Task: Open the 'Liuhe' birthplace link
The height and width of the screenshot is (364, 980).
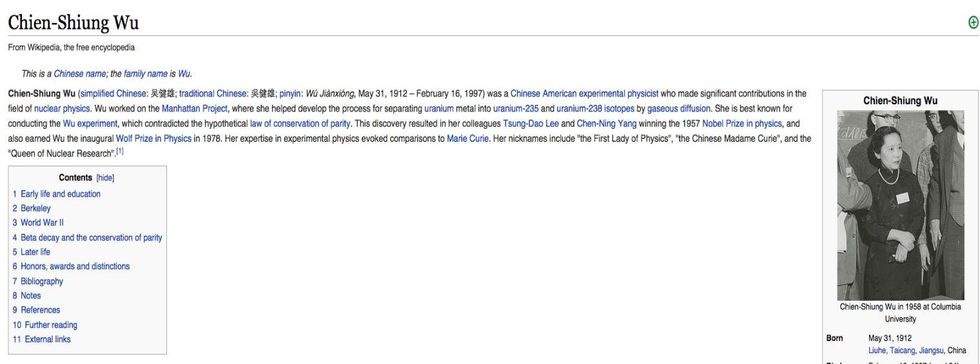Action: point(880,350)
